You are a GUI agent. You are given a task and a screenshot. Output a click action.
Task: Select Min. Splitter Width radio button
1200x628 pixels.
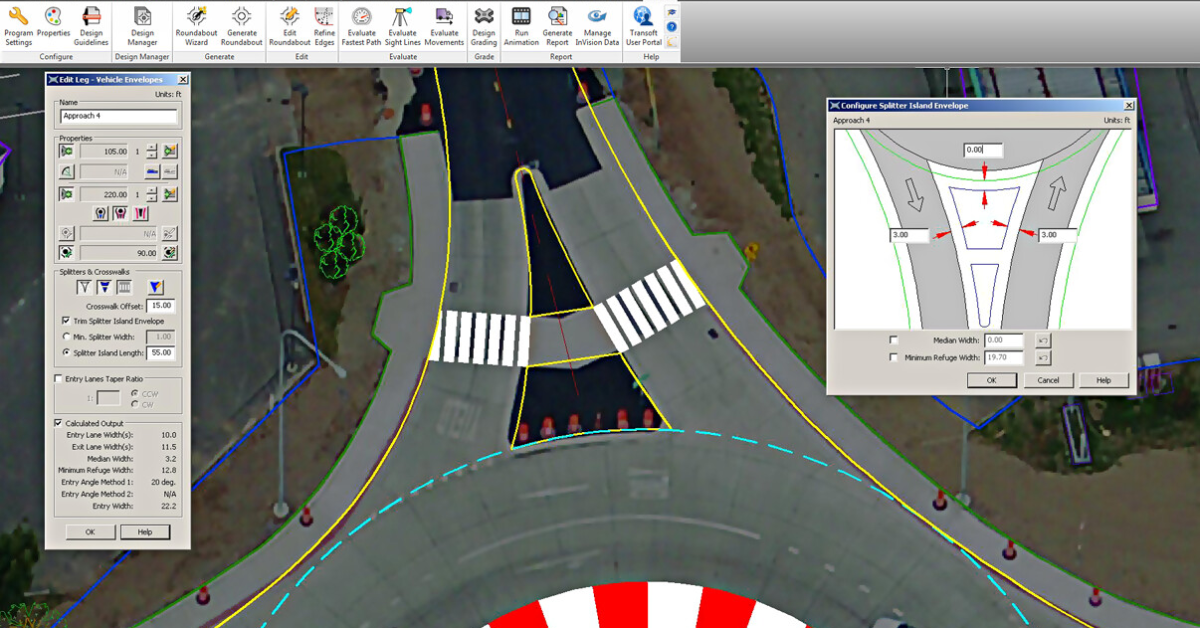(66, 337)
